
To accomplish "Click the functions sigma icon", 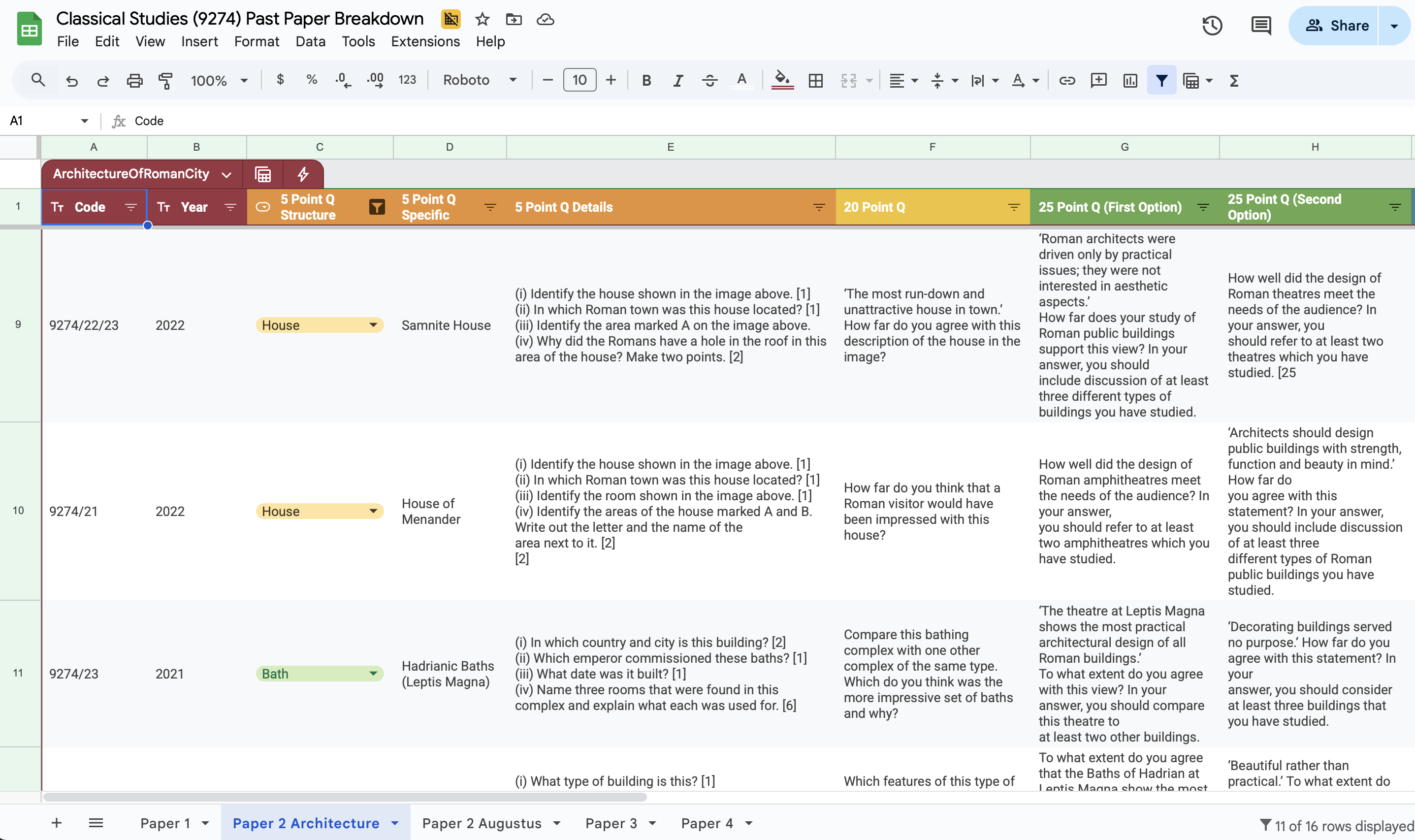I will [1234, 80].
